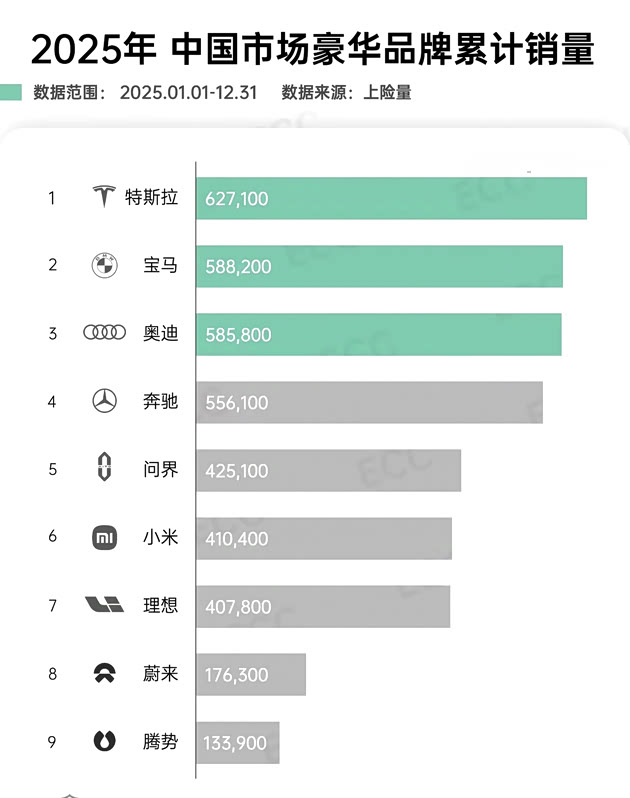Click the Tesla logo icon
This screenshot has height=798, width=630.
[103, 197]
